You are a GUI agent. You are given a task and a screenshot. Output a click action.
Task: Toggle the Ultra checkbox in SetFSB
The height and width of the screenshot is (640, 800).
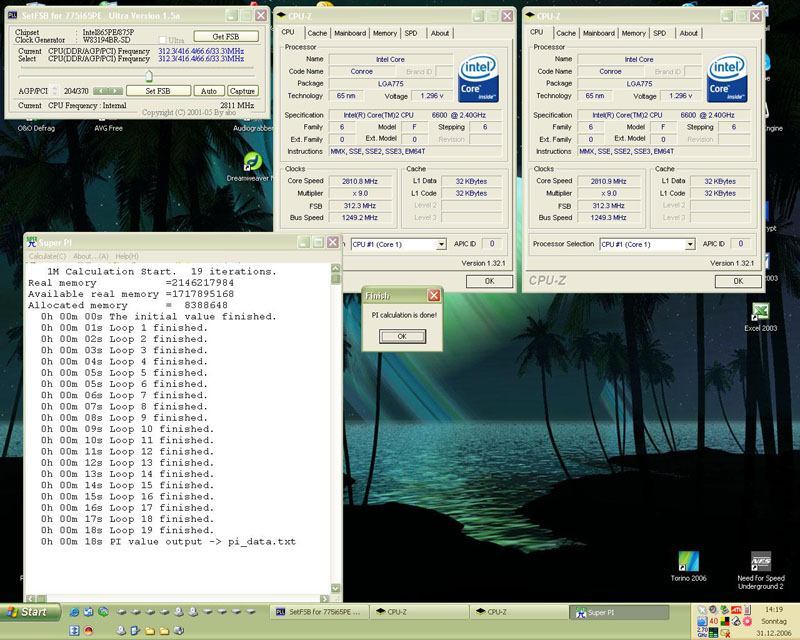tap(162, 40)
